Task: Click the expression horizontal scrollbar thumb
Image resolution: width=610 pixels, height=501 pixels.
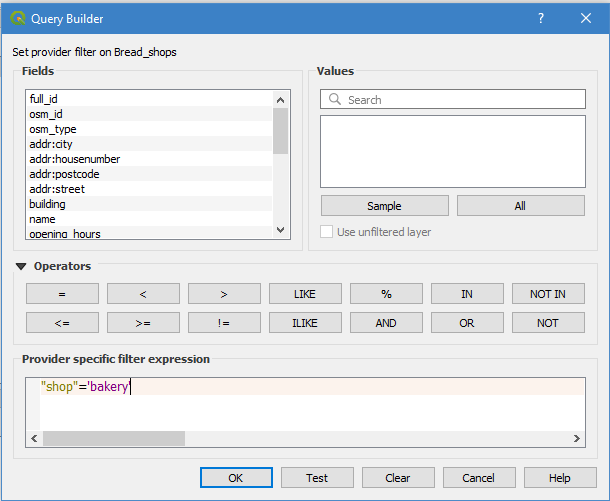Action: click(x=113, y=439)
